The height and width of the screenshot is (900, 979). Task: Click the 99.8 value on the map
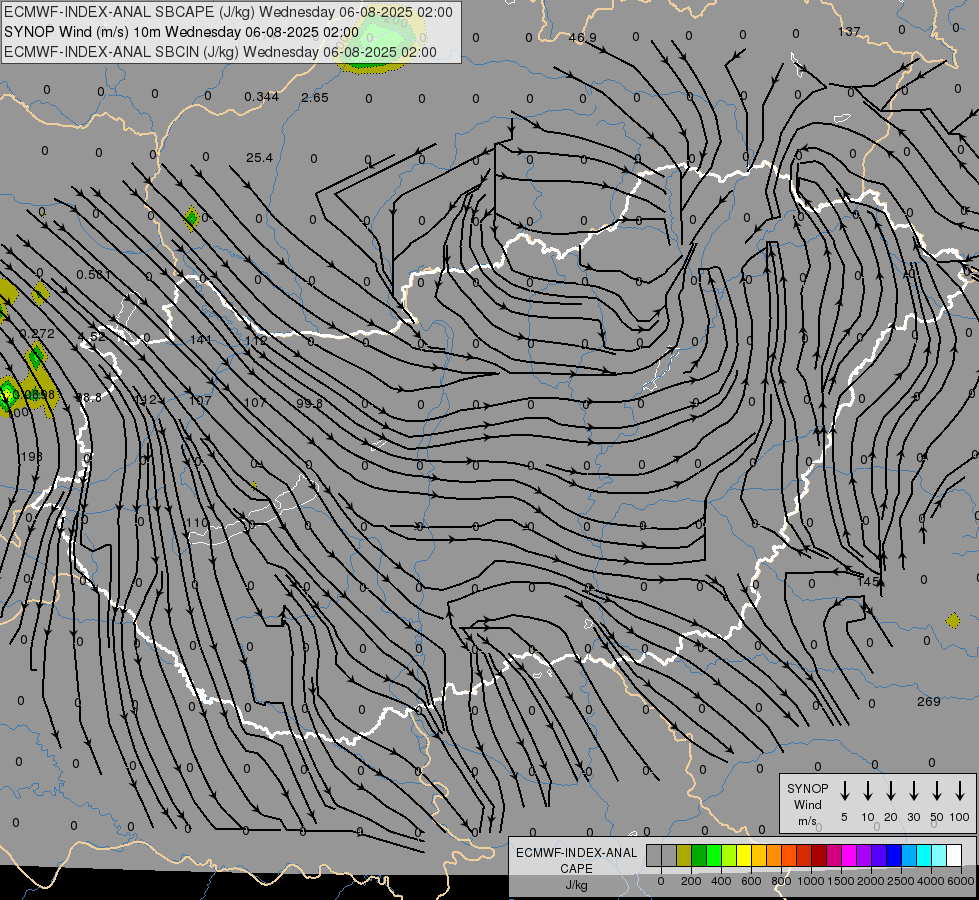pos(309,403)
